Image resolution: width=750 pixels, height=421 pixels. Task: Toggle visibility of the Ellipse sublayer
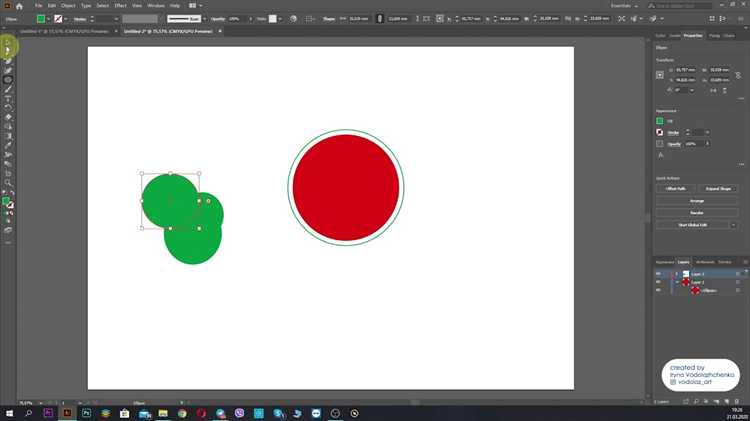click(658, 290)
